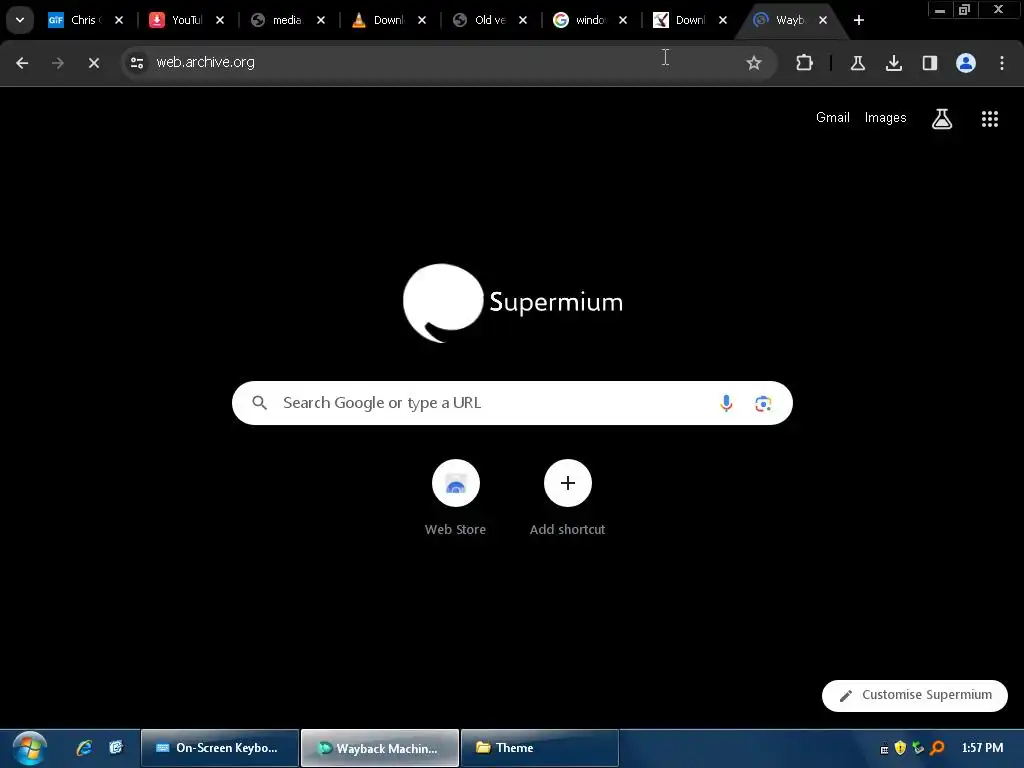Click the 1:57 PM system clock
Image resolution: width=1024 pixels, height=768 pixels.
click(x=982, y=748)
